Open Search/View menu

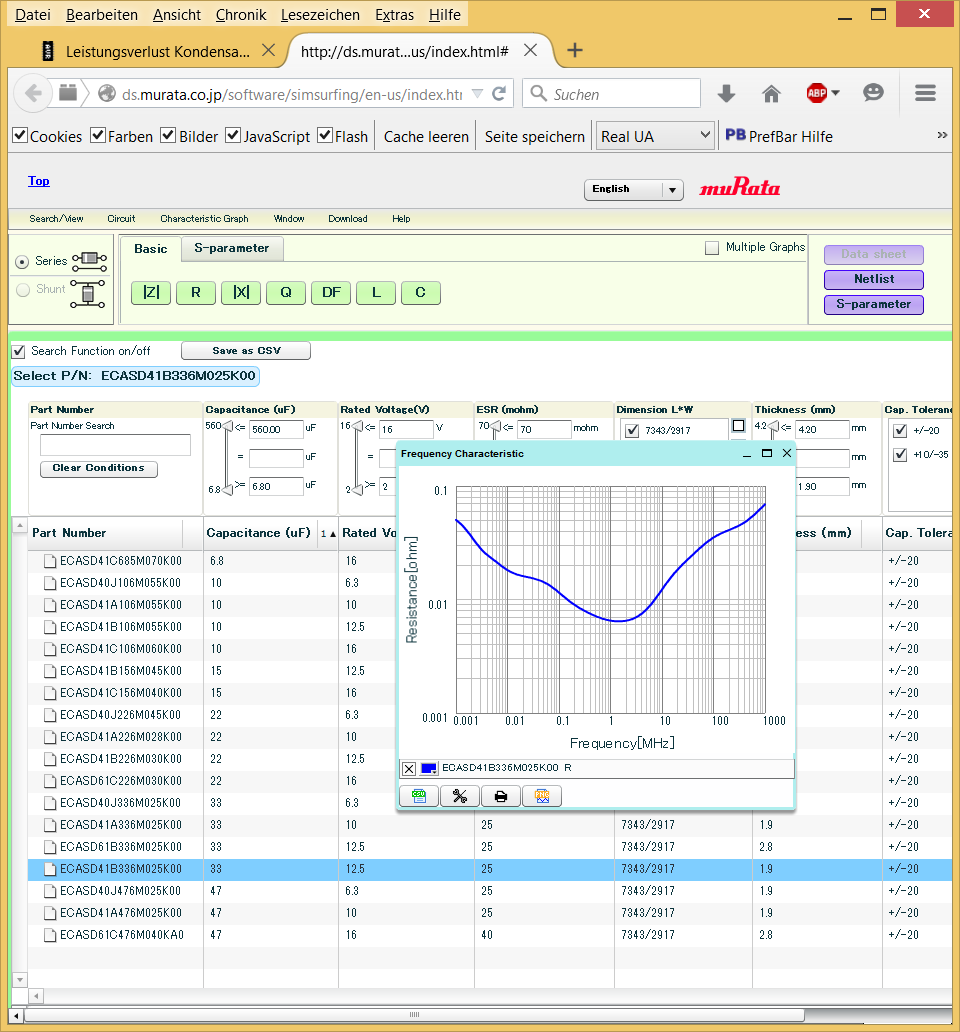pyautogui.click(x=56, y=219)
